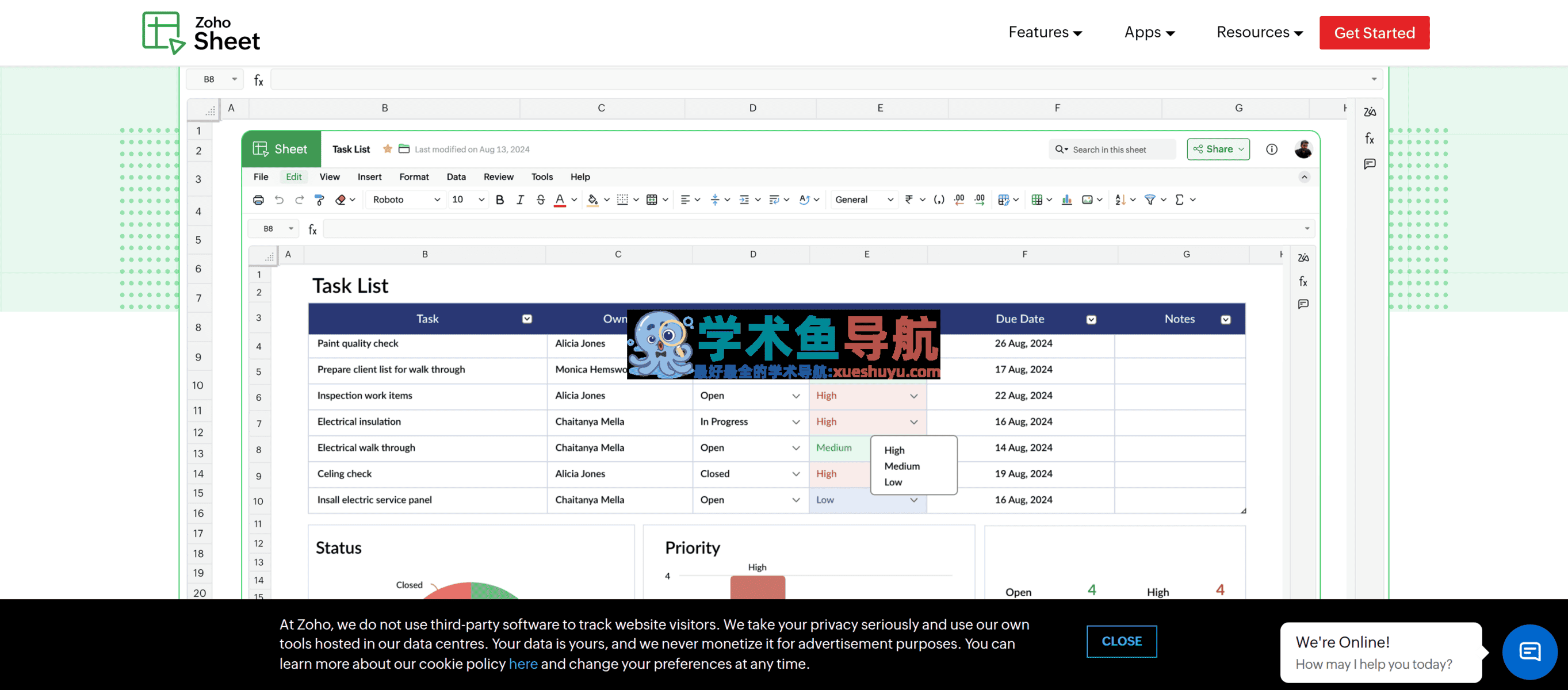Viewport: 1568px width, 690px height.
Task: Click the vertical align middle icon
Action: [714, 200]
